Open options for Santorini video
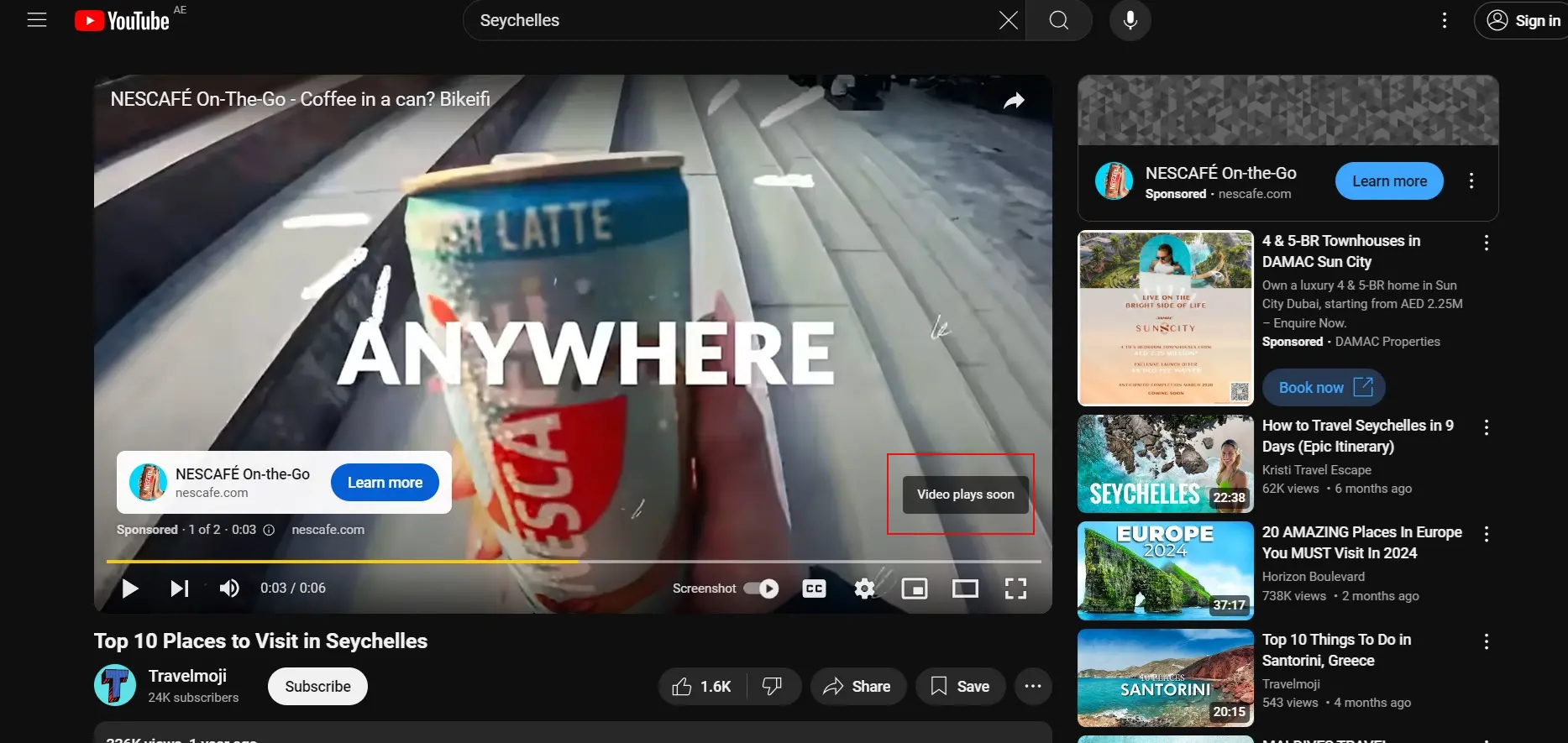Viewport: 1568px width, 743px height. 1487,641
